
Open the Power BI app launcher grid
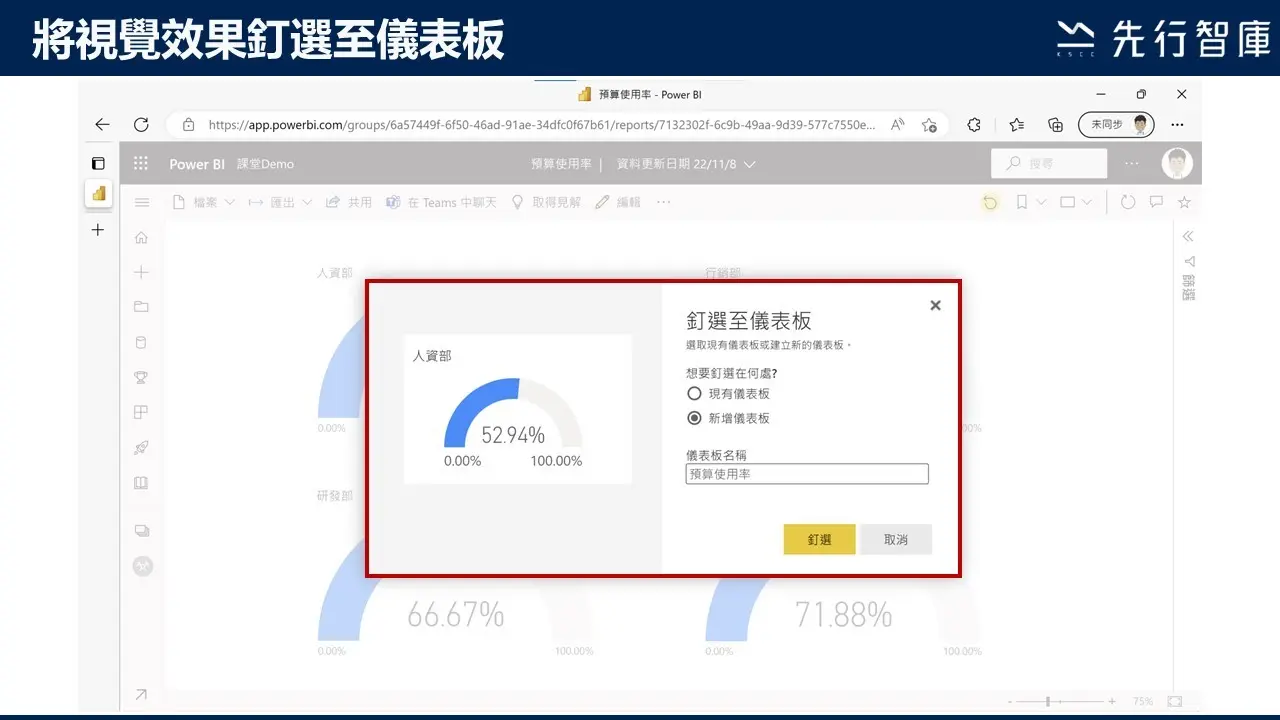[x=141, y=164]
